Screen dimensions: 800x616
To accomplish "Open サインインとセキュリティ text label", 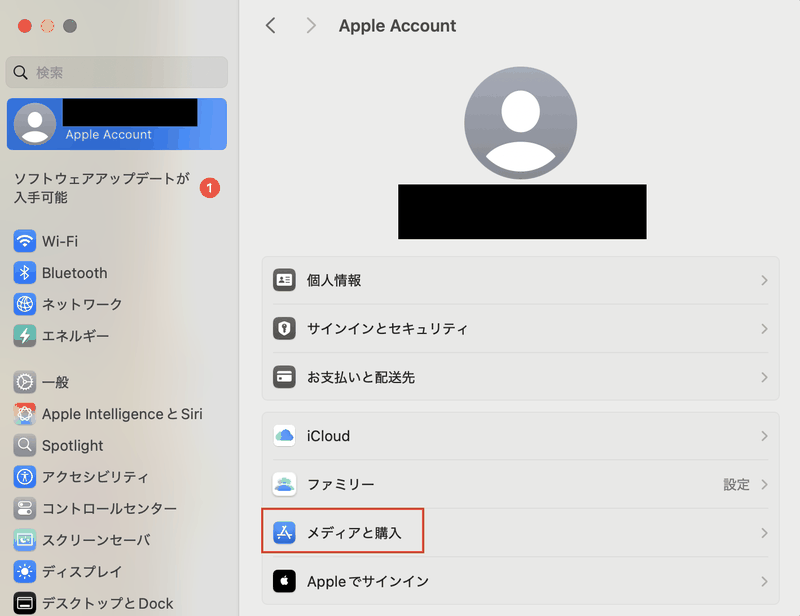I will [x=387, y=329].
